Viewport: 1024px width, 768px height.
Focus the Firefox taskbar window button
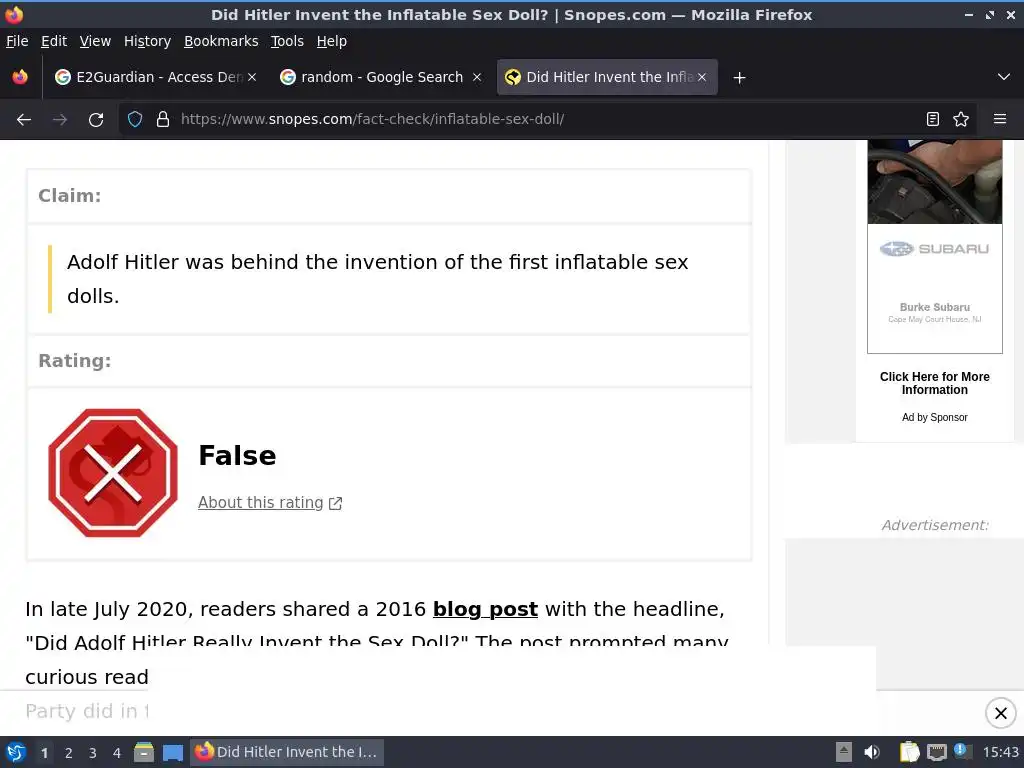pos(287,752)
